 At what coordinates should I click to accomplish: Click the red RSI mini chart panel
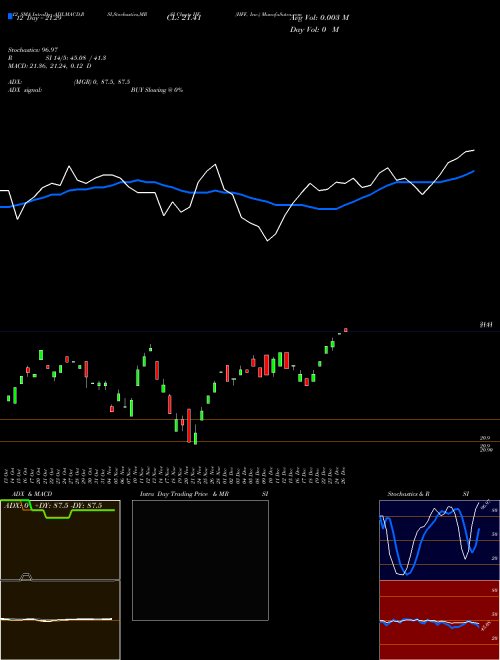439,620
